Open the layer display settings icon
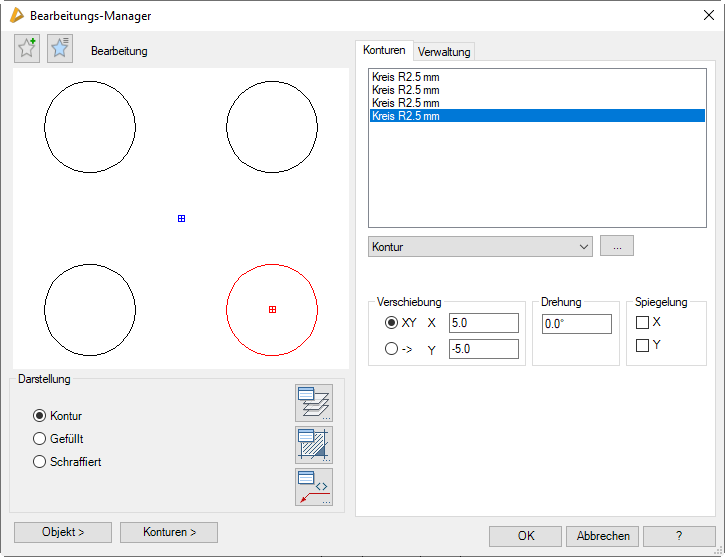725x557 pixels. tap(313, 403)
